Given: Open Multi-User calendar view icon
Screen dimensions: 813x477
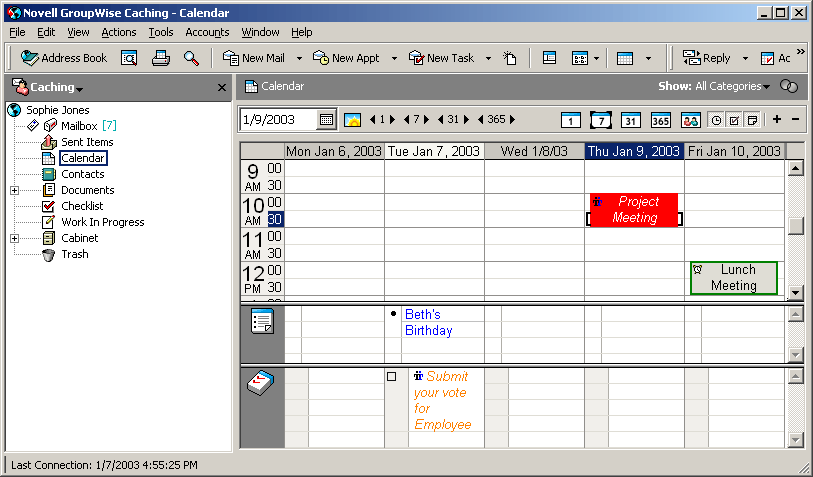Looking at the screenshot, I should point(691,120).
